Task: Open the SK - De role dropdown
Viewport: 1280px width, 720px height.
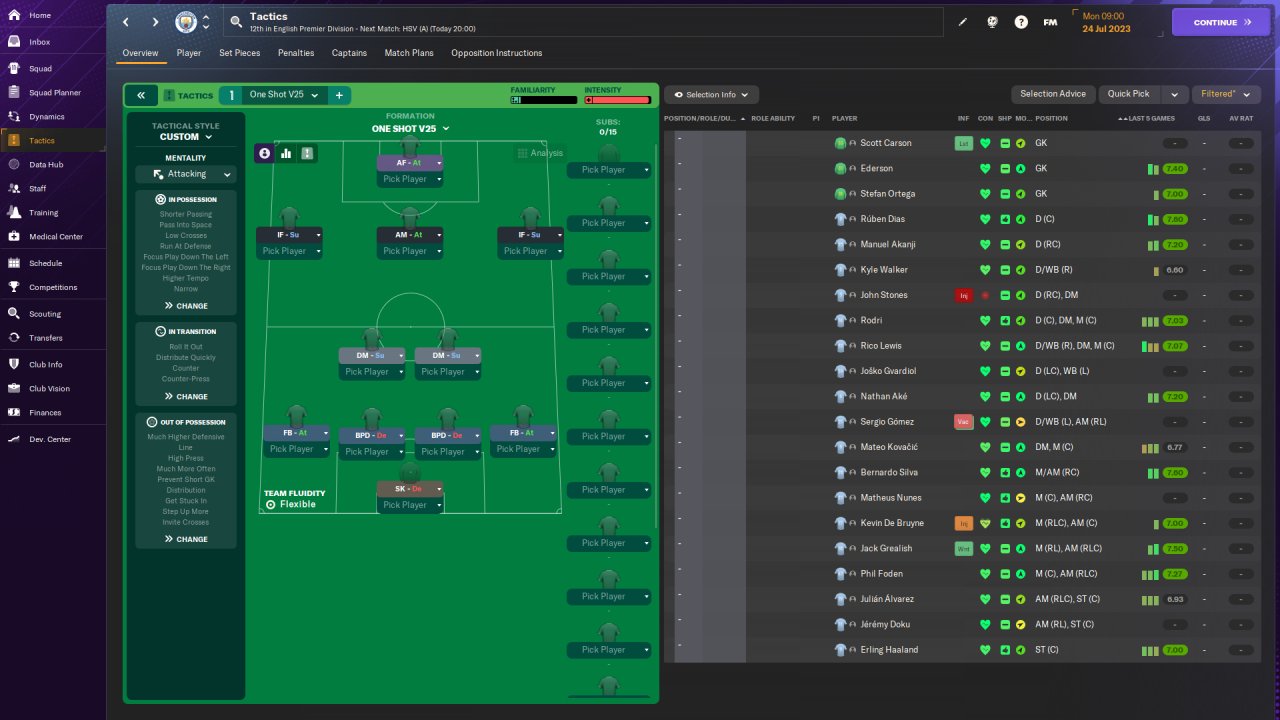Action: (410, 488)
